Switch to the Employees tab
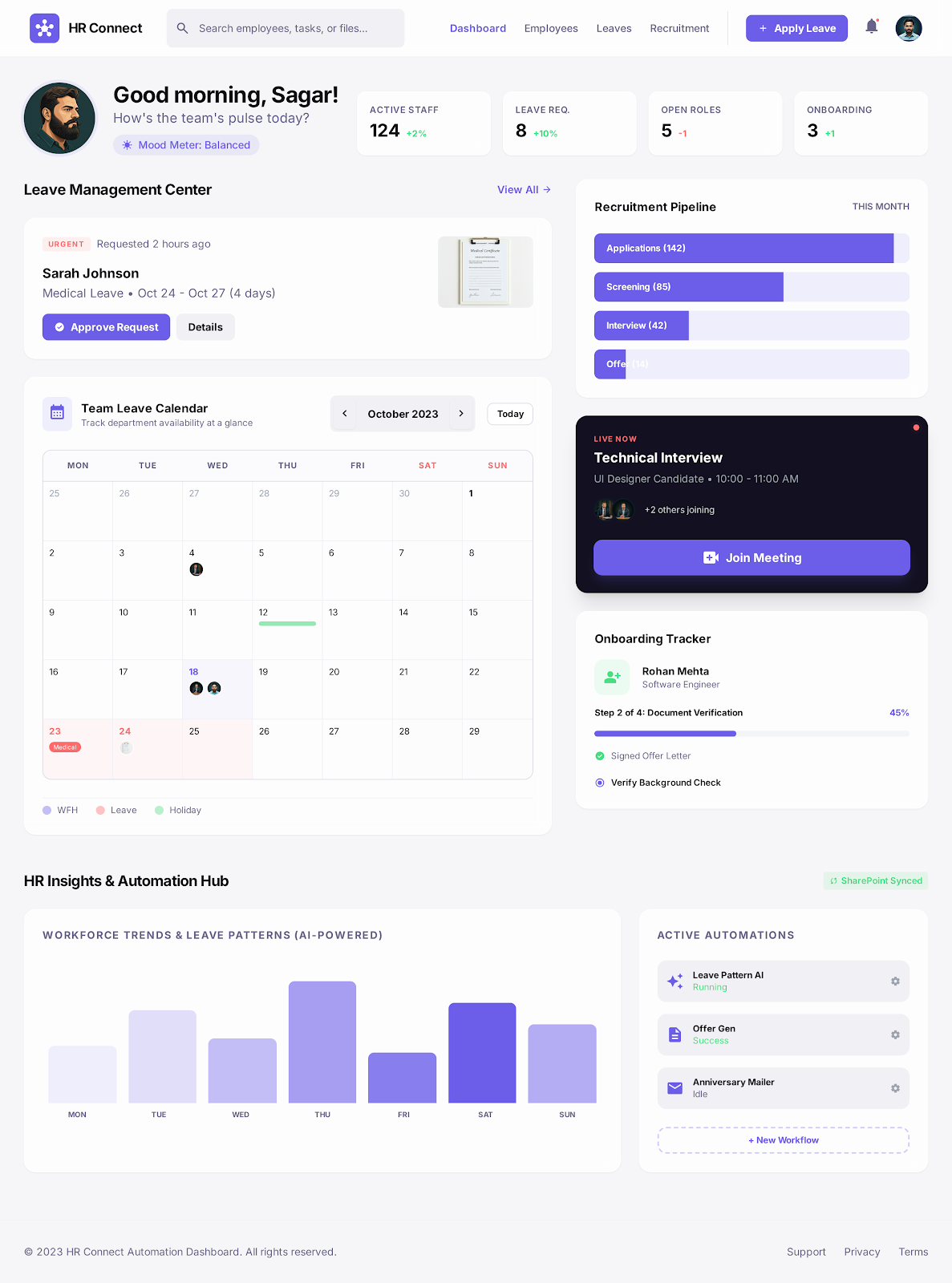This screenshot has width=952, height=1283. point(551,28)
